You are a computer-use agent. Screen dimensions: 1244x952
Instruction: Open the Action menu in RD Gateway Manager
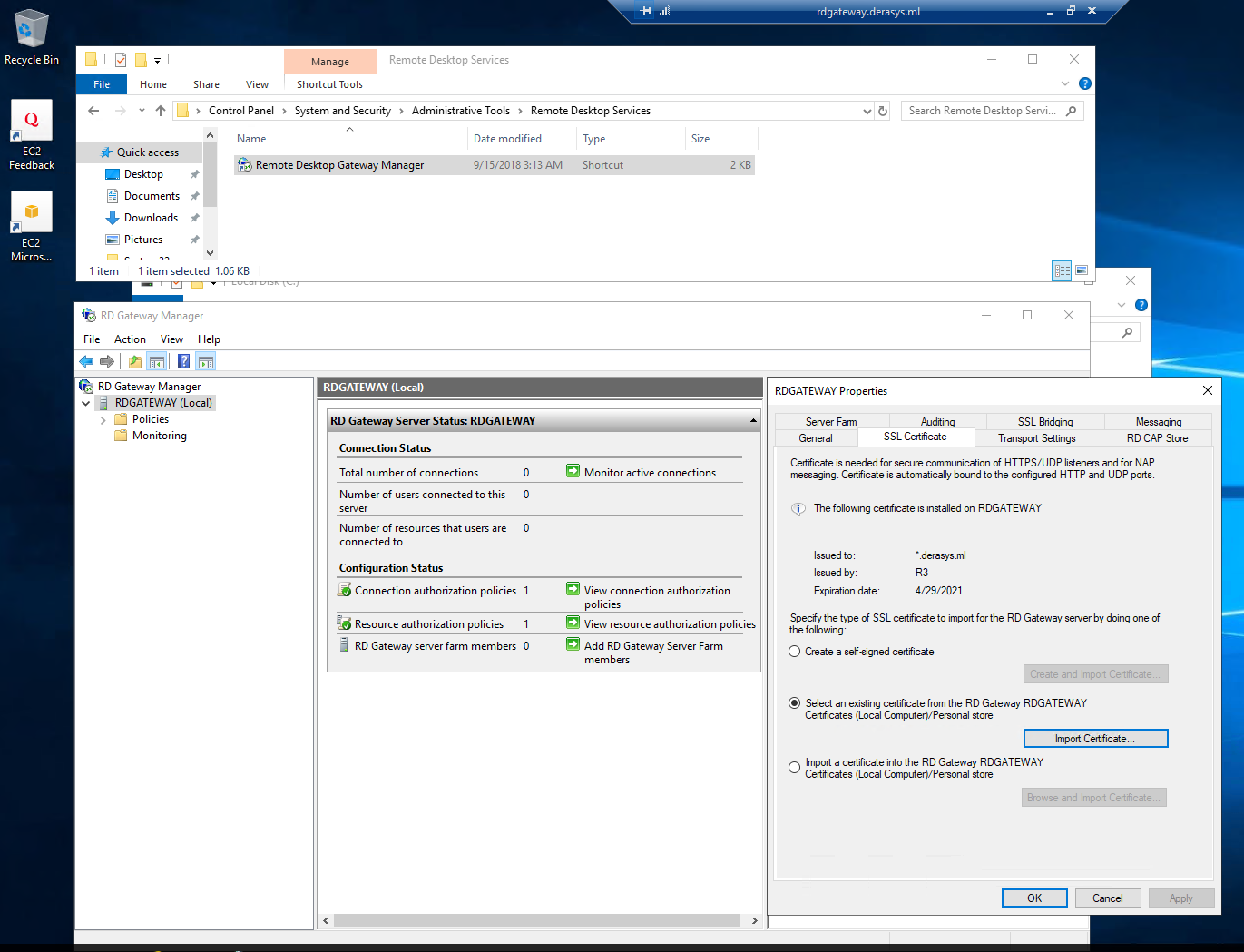point(130,339)
